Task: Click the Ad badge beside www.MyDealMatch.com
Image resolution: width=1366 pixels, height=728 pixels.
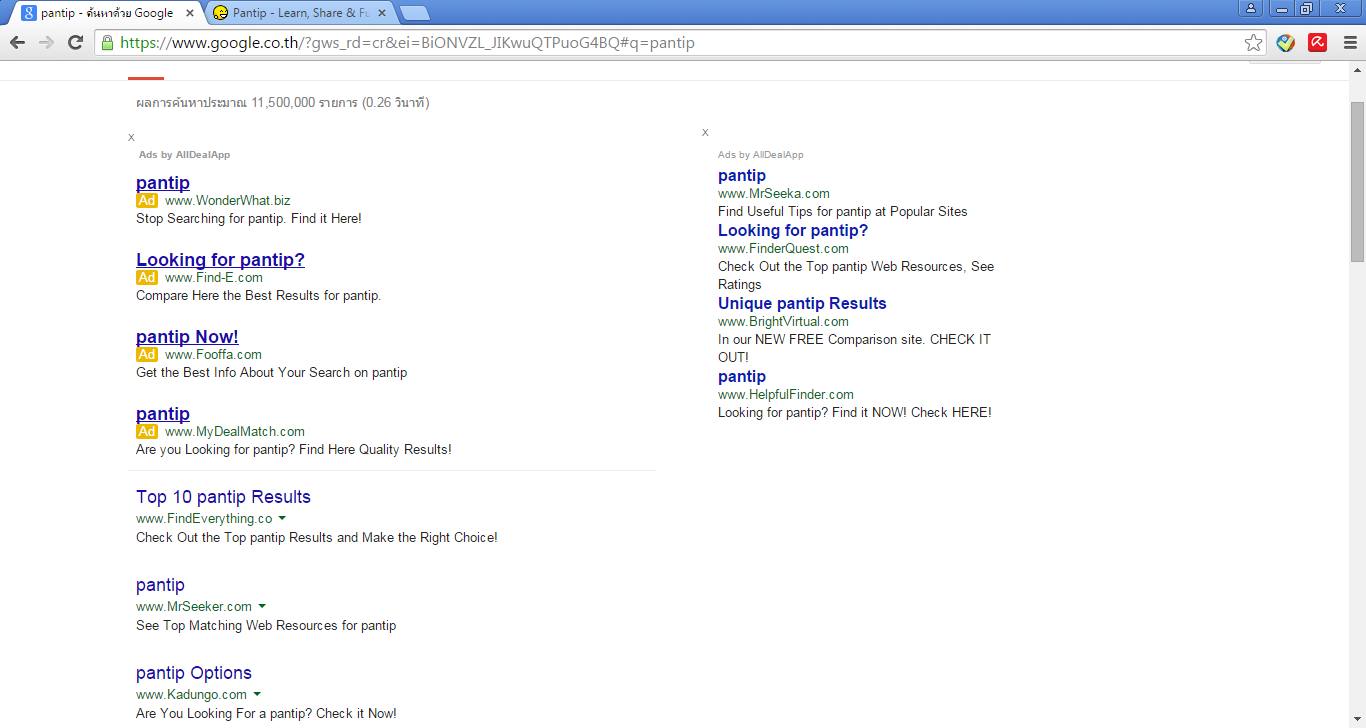Action: click(x=147, y=432)
